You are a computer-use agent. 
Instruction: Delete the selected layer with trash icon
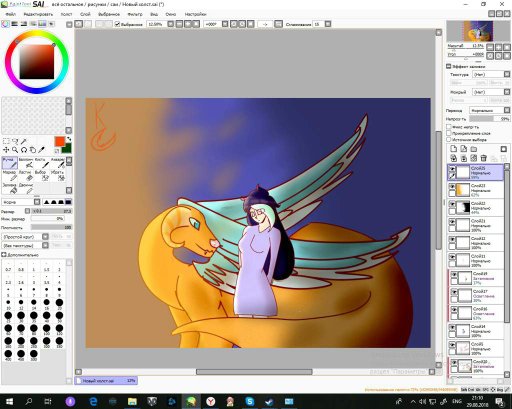484,158
